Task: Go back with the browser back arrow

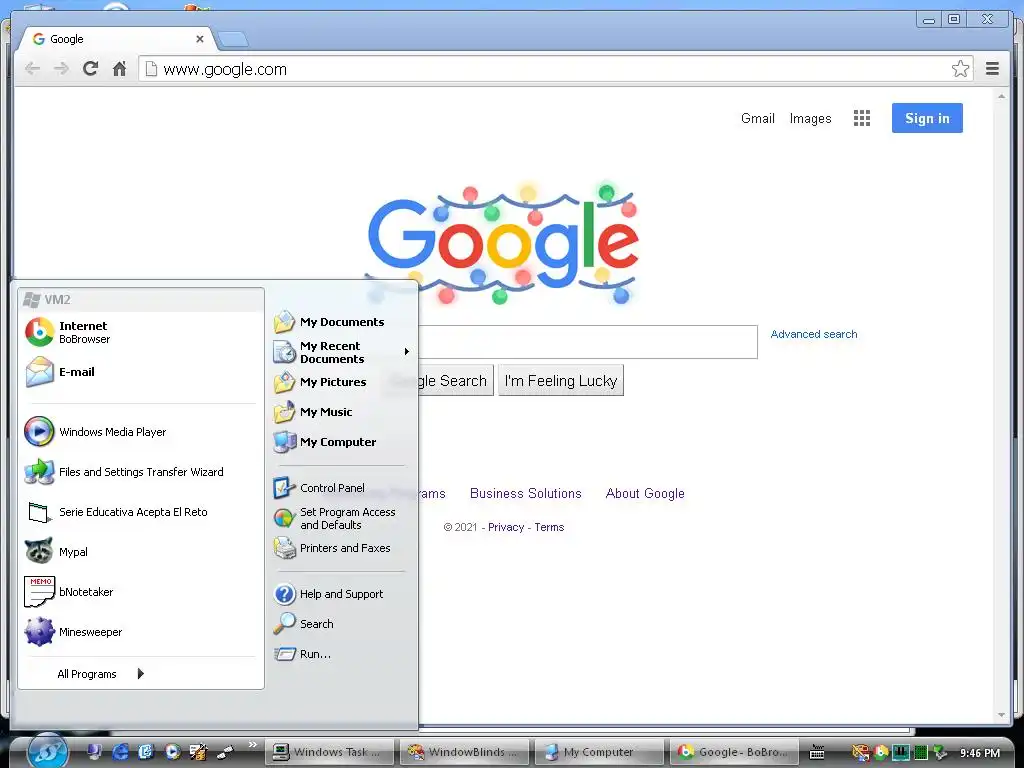Action: coord(32,69)
